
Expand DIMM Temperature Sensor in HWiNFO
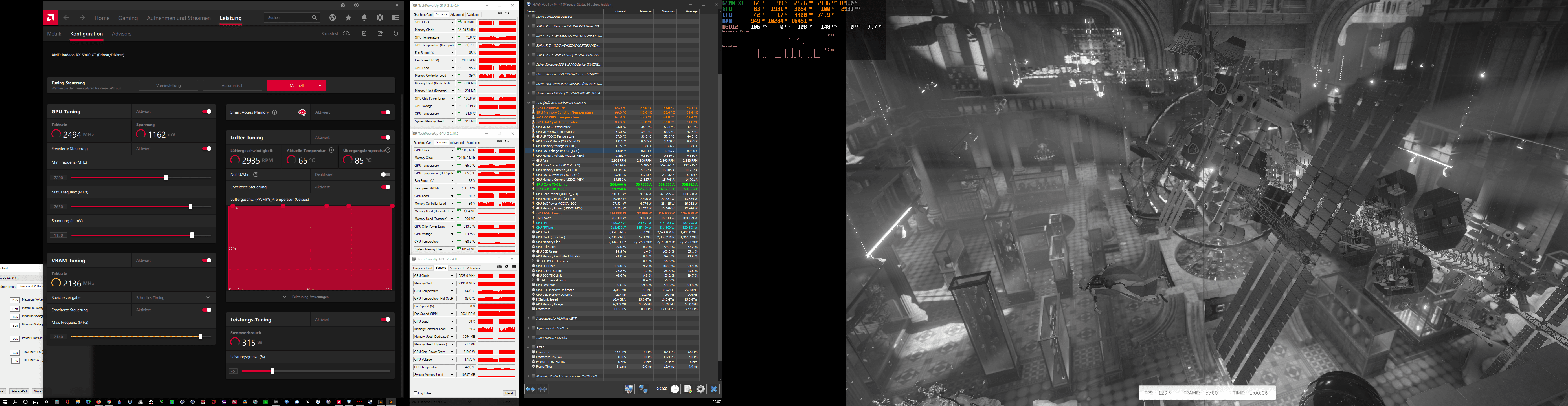click(x=528, y=16)
